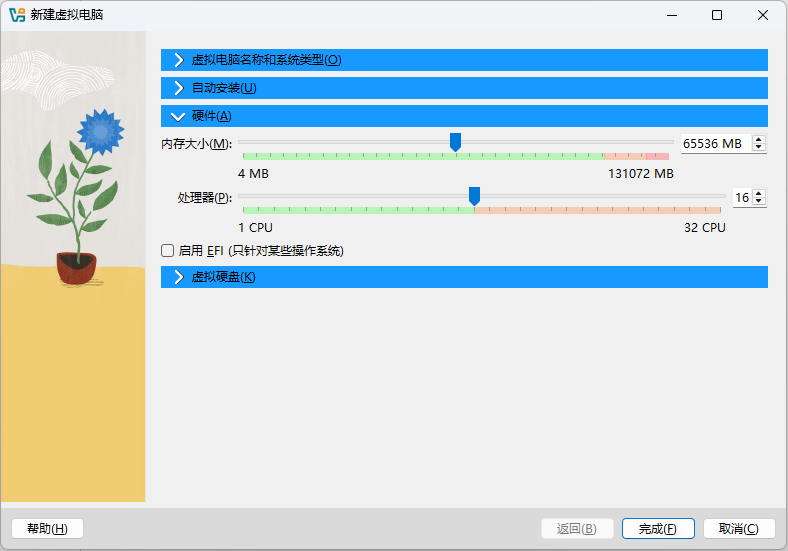Click the 4 MB minimum memory label

[x=253, y=174]
